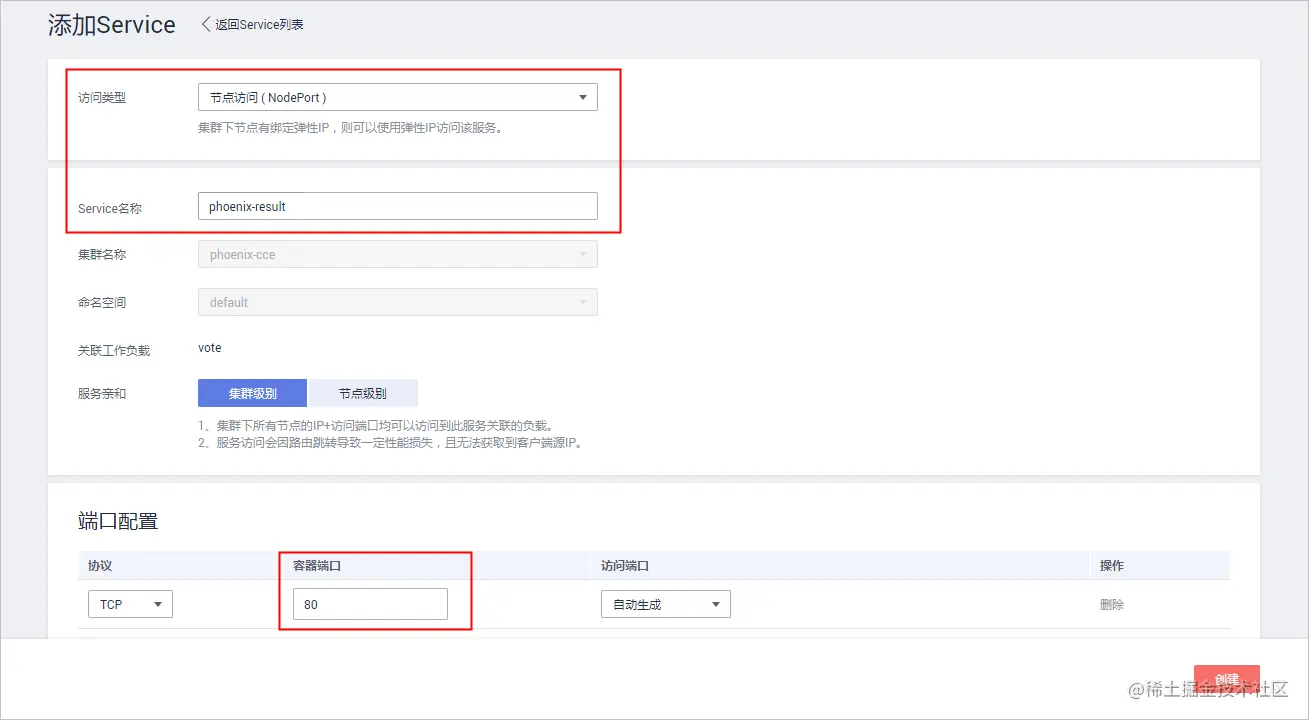The width and height of the screenshot is (1309, 720).
Task: Click the 服务亲和 label
Action: pos(102,393)
